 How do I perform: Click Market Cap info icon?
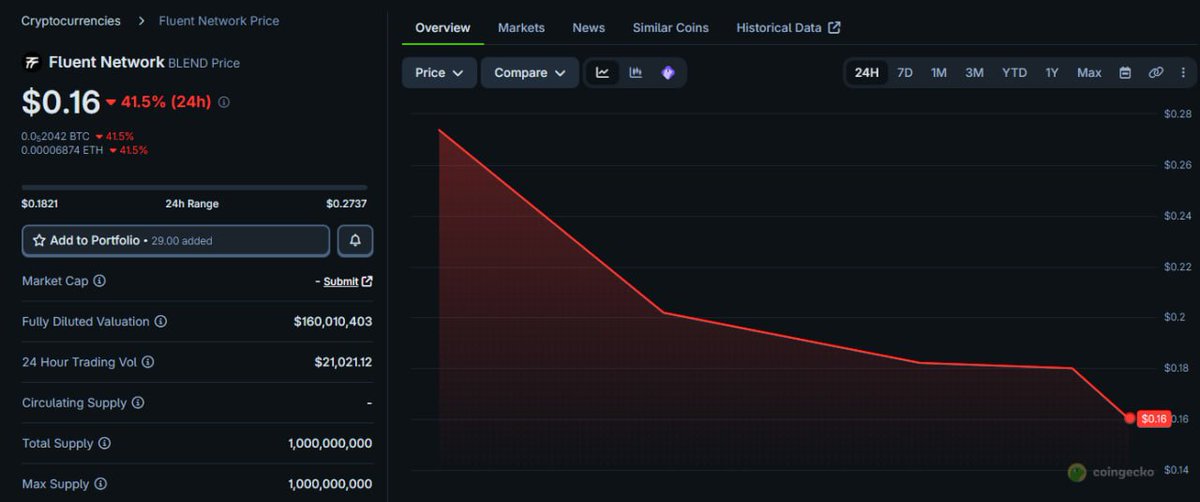(99, 281)
